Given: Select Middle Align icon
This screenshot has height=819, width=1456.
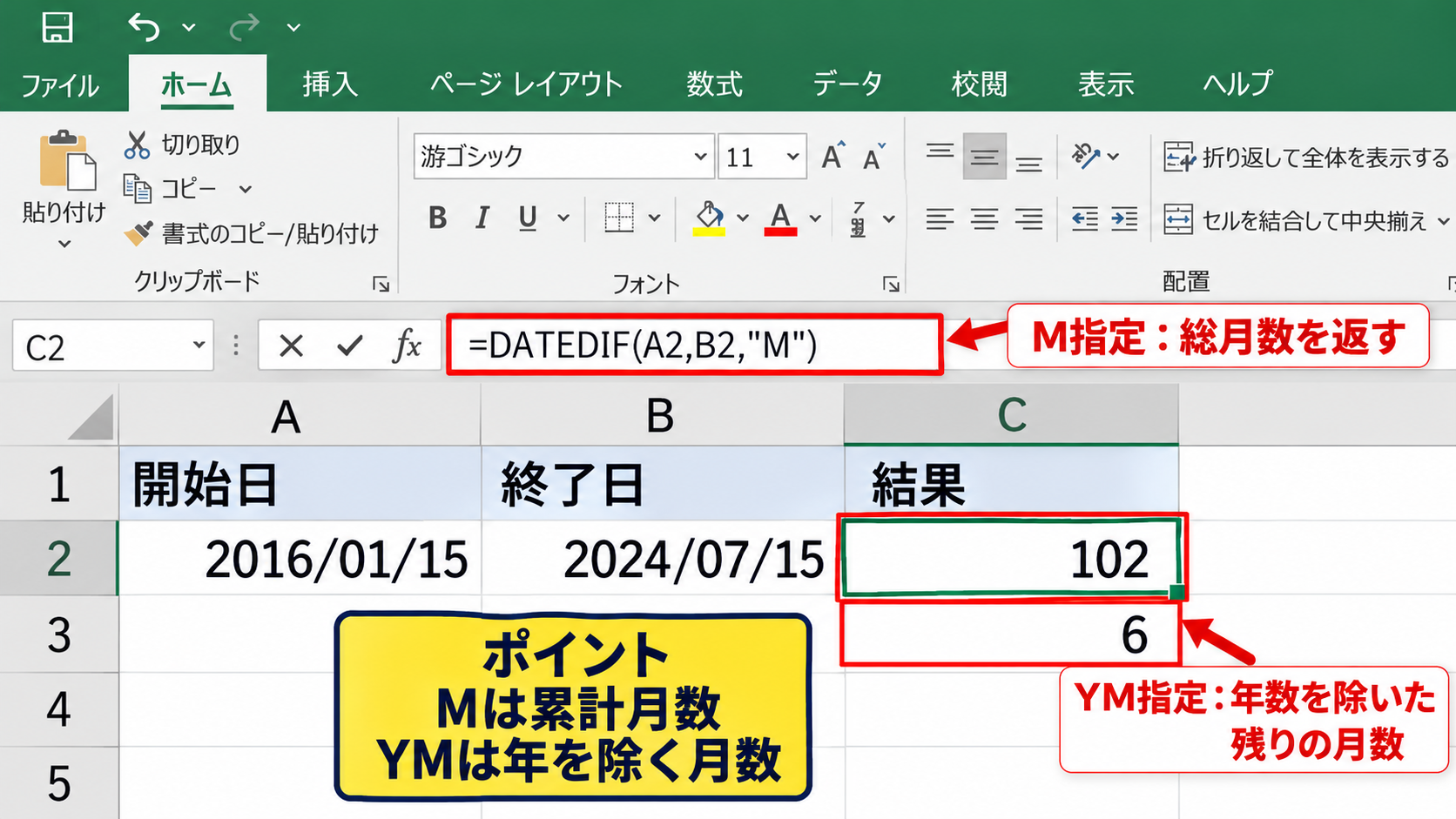Looking at the screenshot, I should tap(985, 157).
